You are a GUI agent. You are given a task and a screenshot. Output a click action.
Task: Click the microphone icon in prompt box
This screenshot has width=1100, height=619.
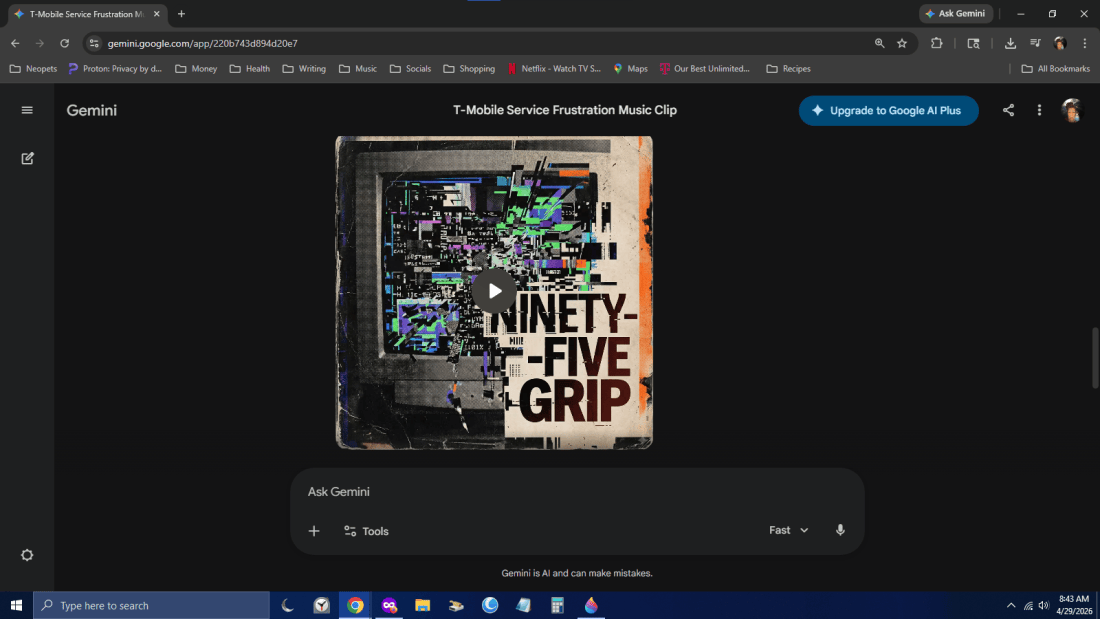pos(840,530)
